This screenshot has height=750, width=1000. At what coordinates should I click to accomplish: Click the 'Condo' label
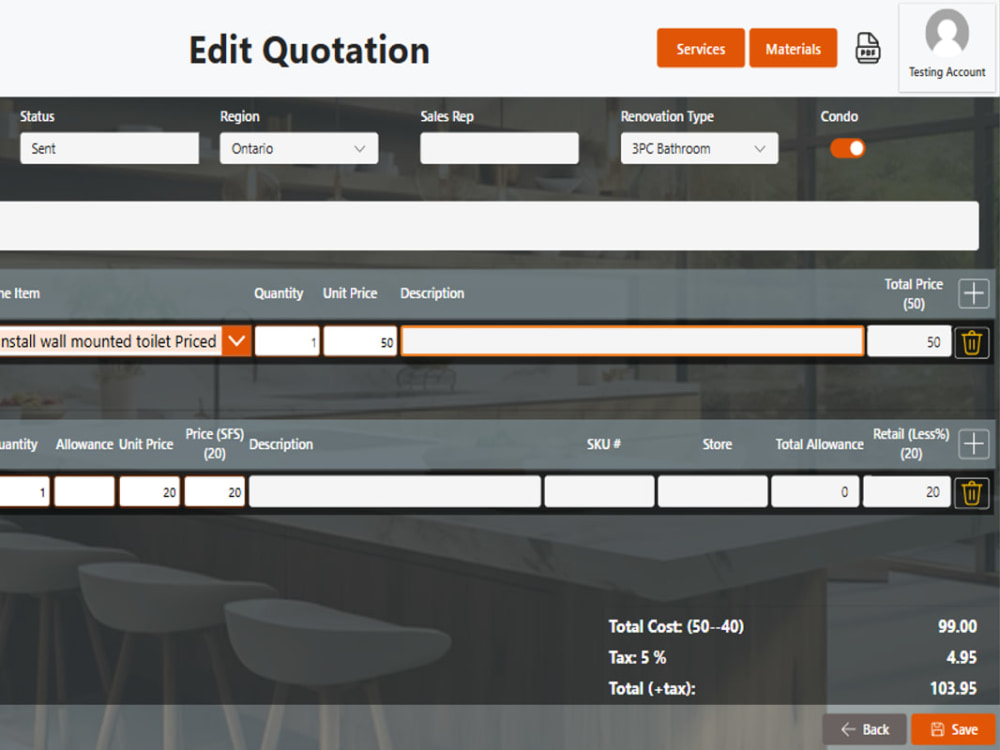[839, 117]
